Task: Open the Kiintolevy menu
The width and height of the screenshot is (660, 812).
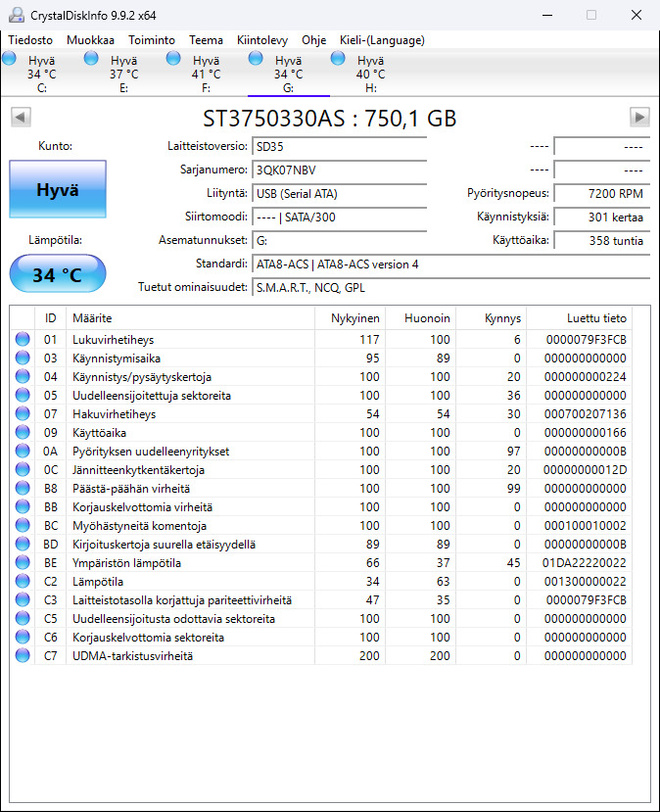Action: click(262, 40)
